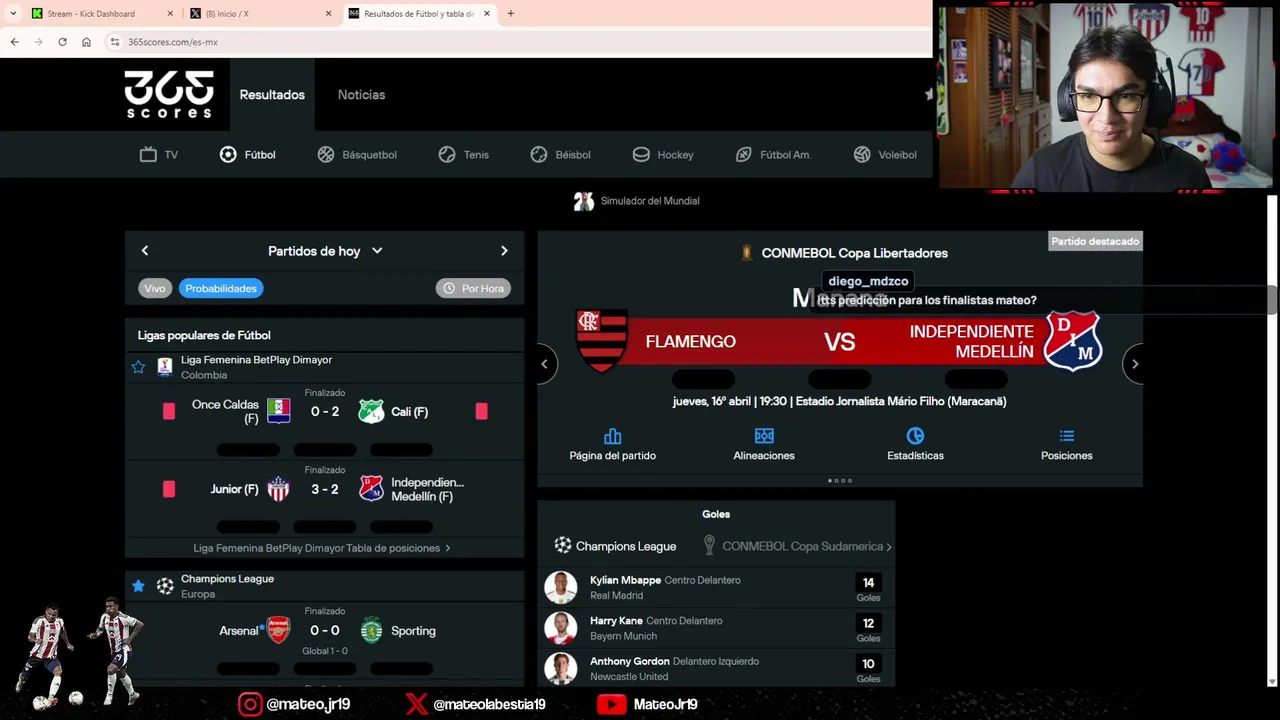Click the featured match carousel dots

[x=840, y=480]
